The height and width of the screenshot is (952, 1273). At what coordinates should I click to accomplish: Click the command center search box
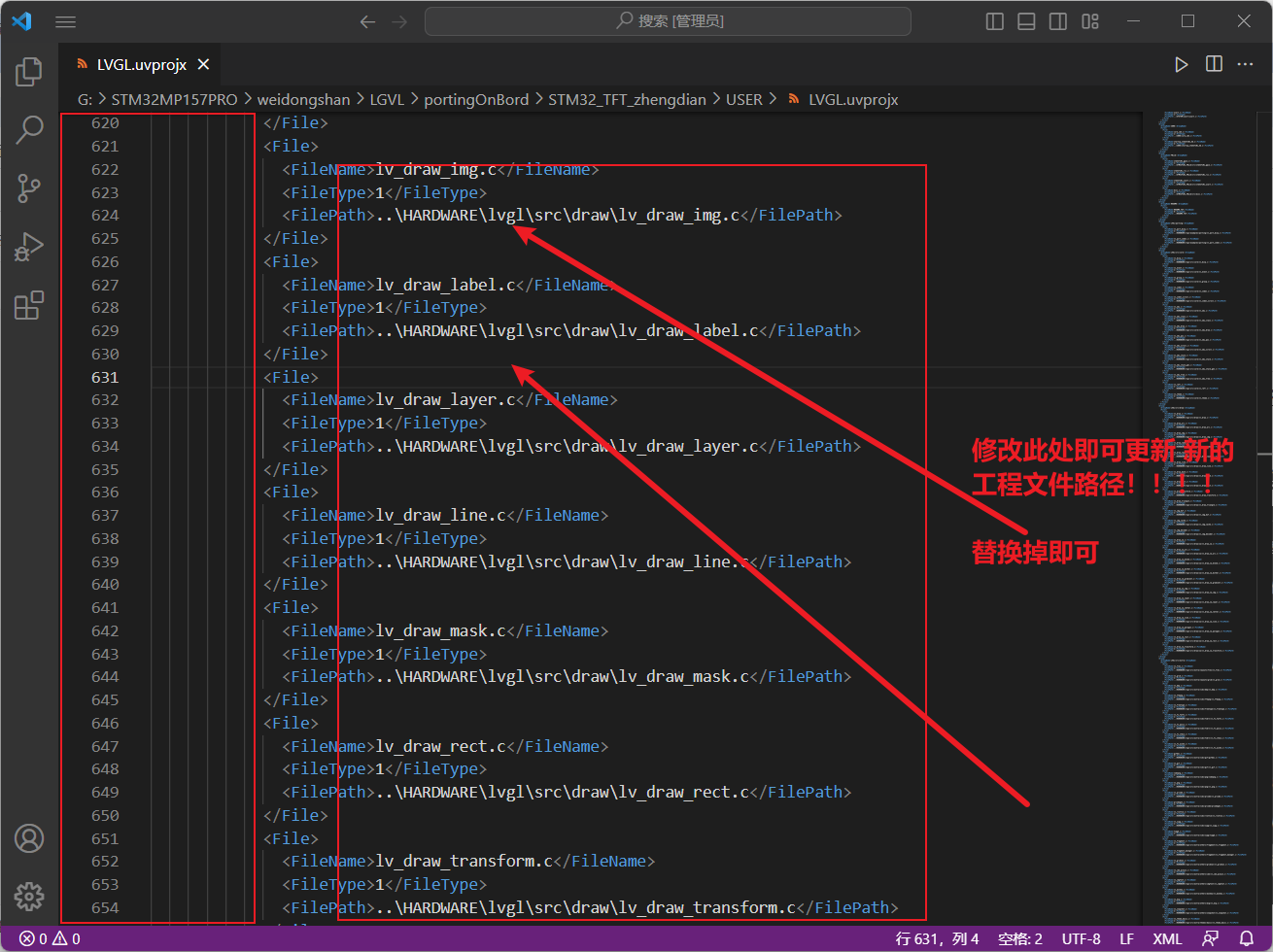click(668, 21)
